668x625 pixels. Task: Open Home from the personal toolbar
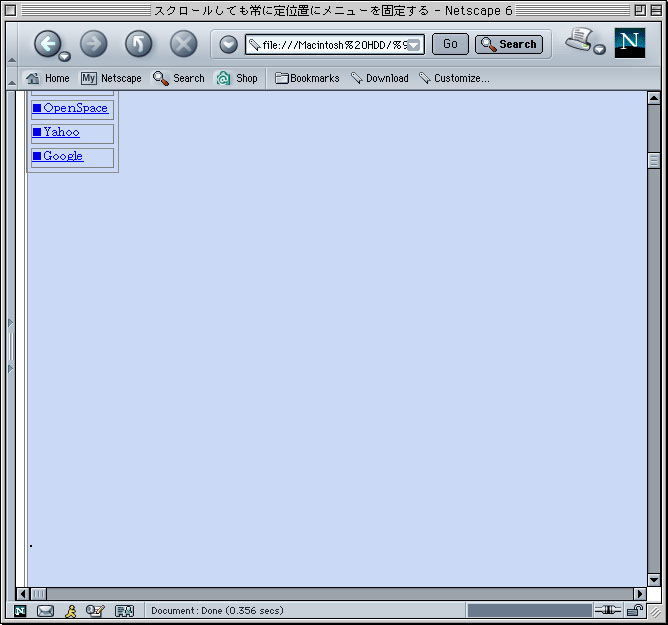pyautogui.click(x=48, y=78)
